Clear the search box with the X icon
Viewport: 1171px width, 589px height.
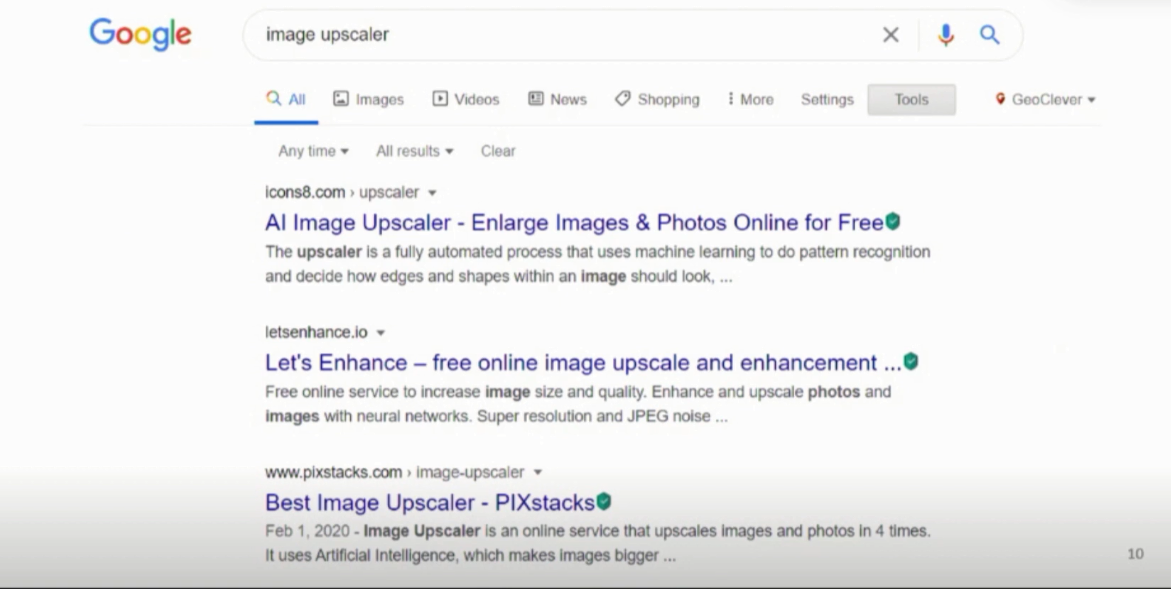890,34
